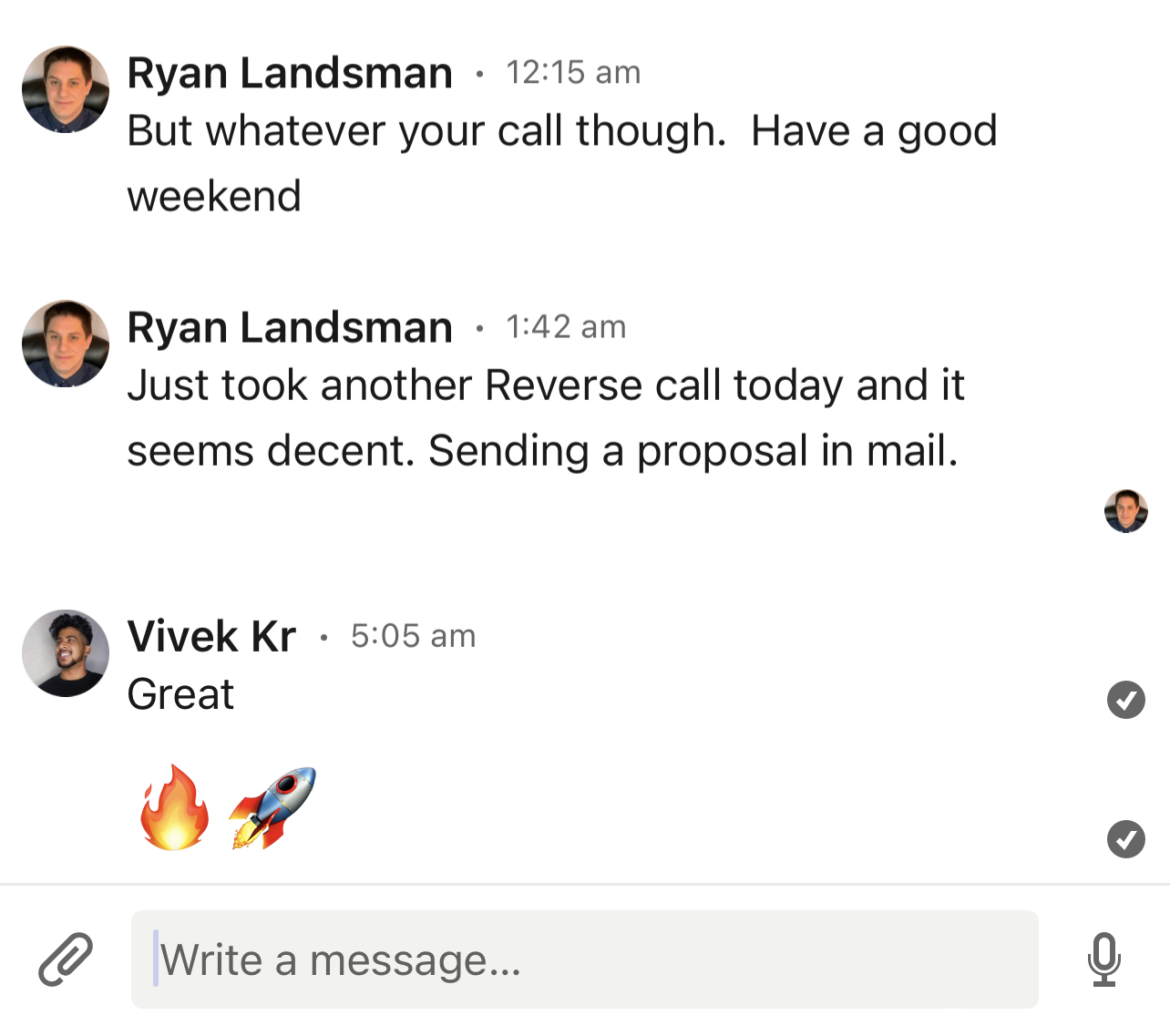This screenshot has width=1170, height=1036.
Task: Select Vivek's "Great" message text
Action: tap(180, 694)
